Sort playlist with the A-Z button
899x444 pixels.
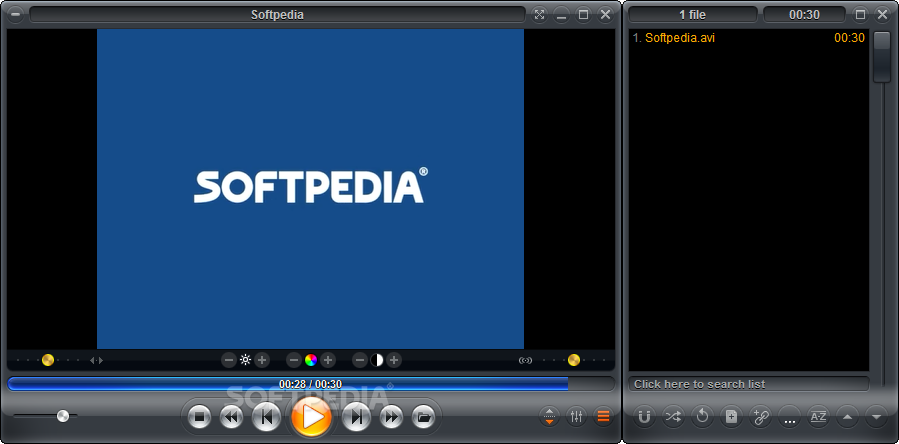pyautogui.click(x=818, y=417)
